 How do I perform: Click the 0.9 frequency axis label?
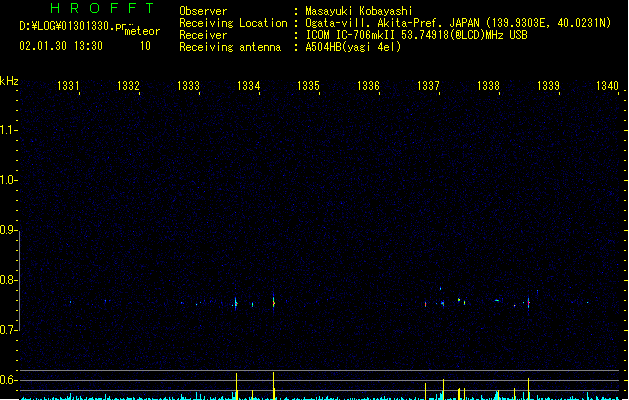tap(8, 230)
